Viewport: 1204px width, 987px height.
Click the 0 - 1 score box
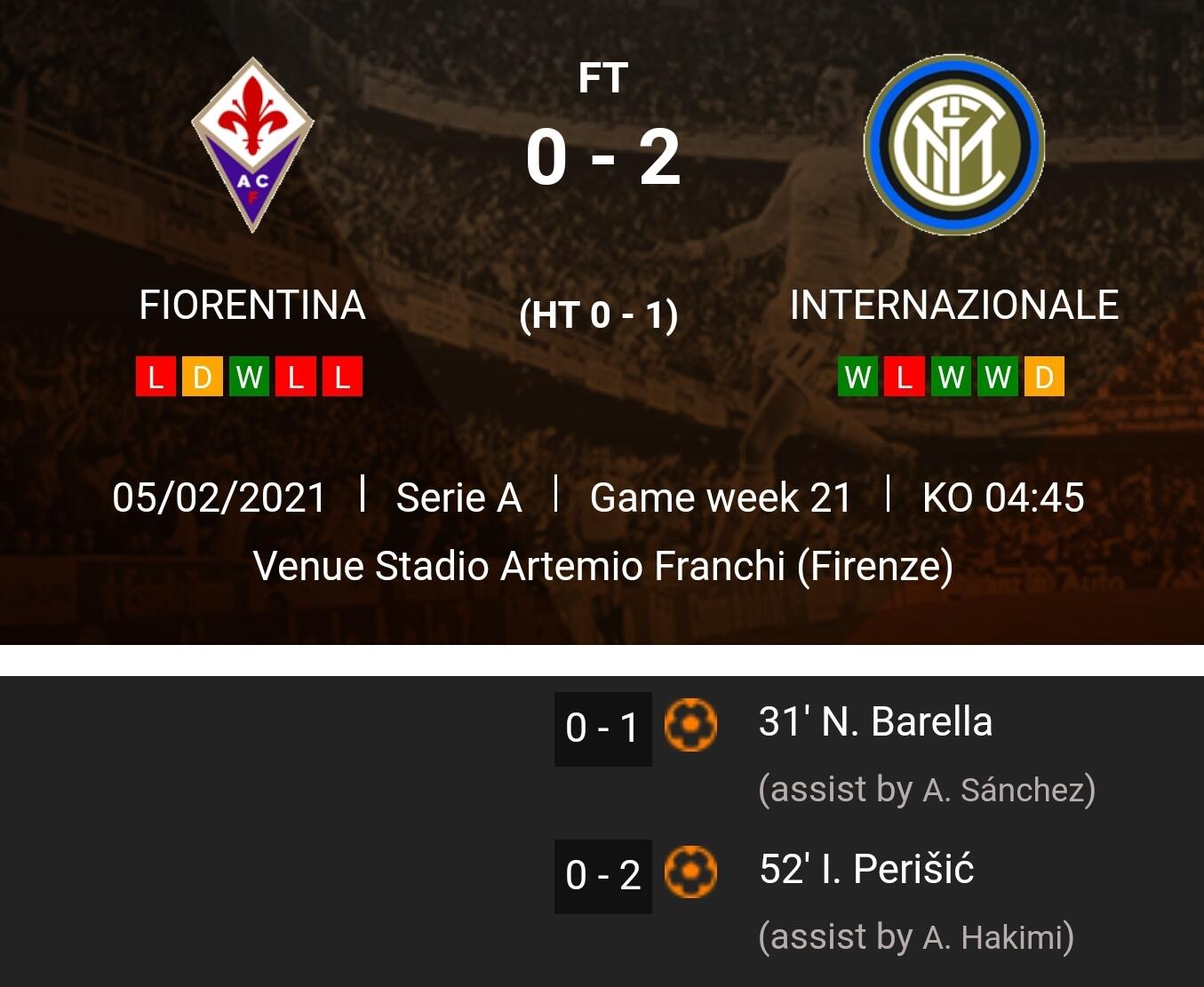pos(602,728)
